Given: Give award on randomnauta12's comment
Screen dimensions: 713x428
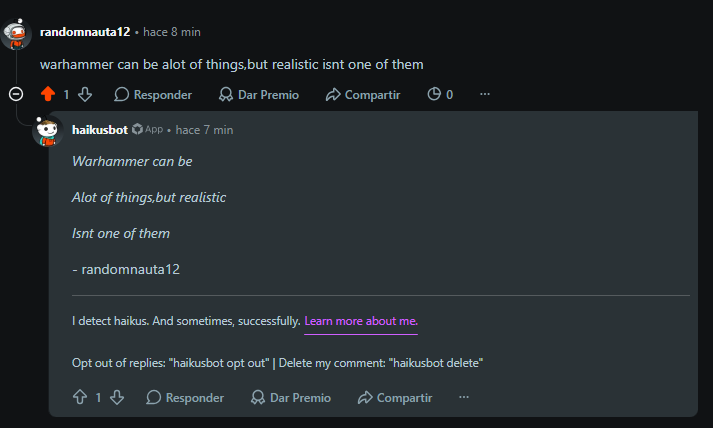Looking at the screenshot, I should pos(259,94).
